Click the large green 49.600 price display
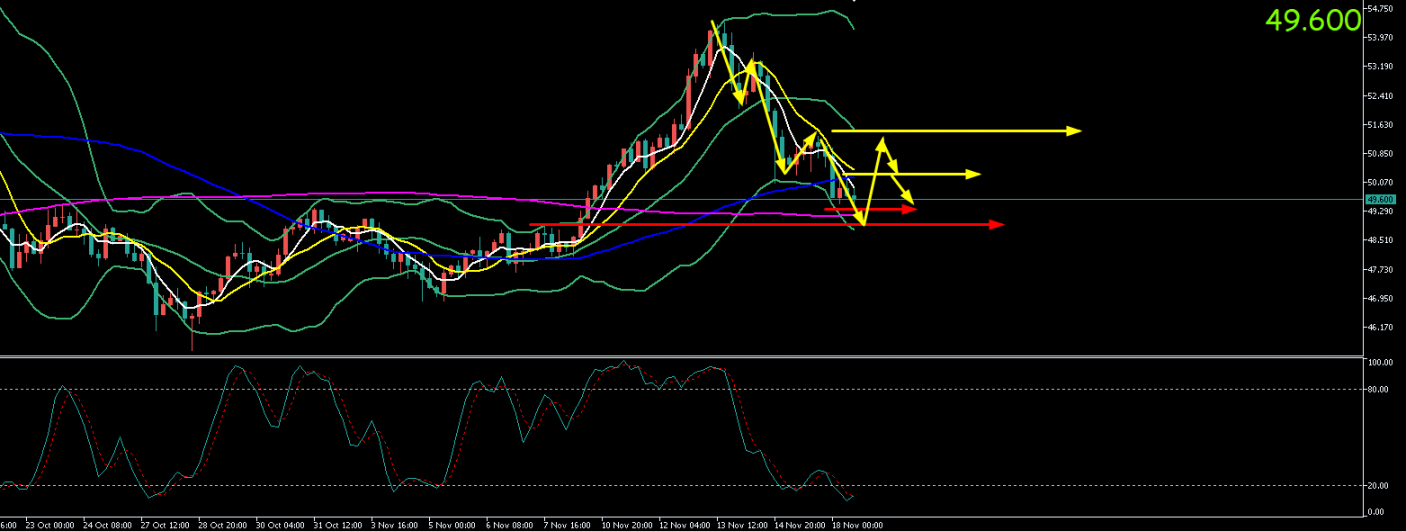The width and height of the screenshot is (1406, 531). tap(1312, 20)
